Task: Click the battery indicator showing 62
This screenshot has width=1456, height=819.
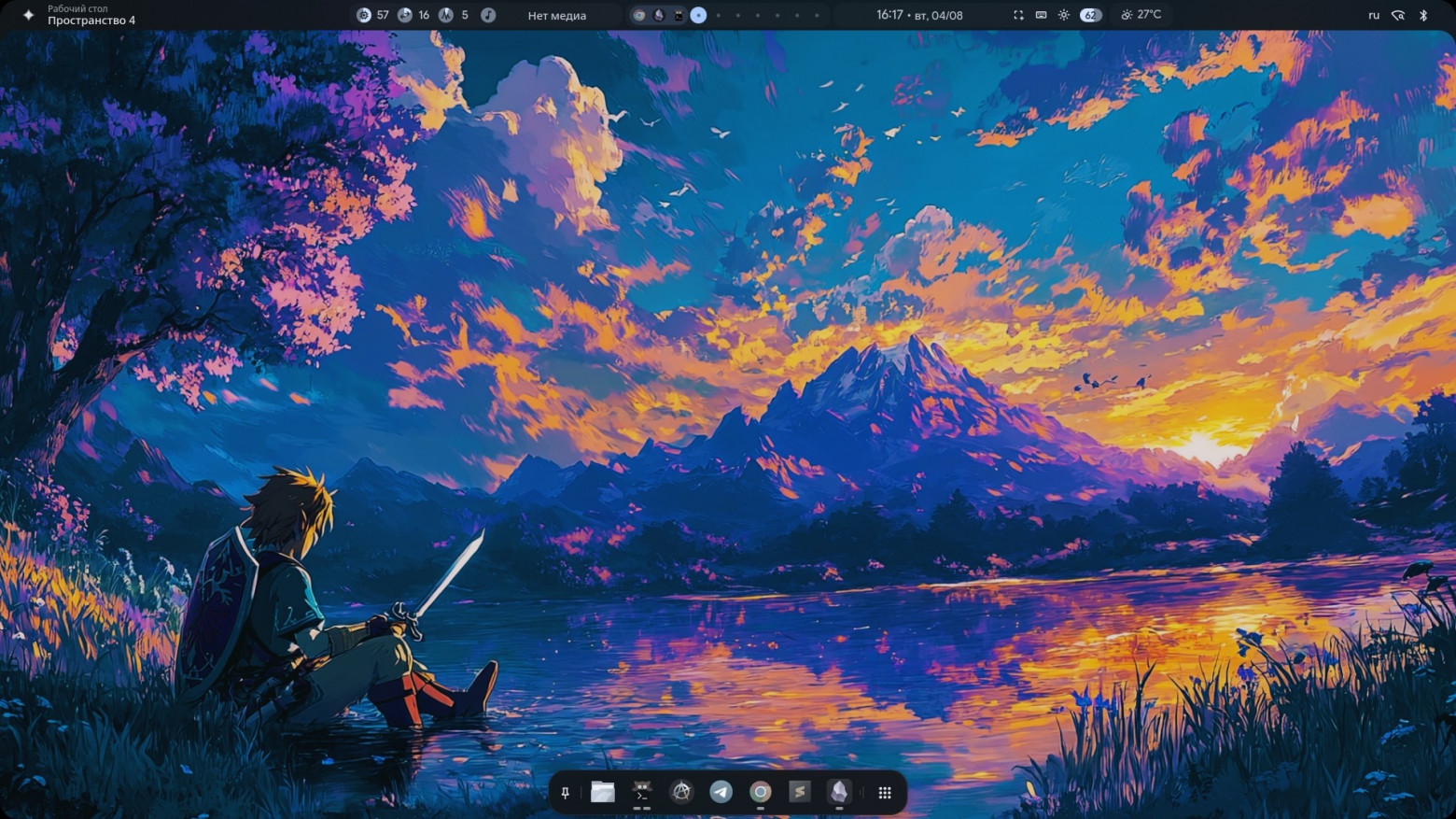Action: pos(1090,15)
